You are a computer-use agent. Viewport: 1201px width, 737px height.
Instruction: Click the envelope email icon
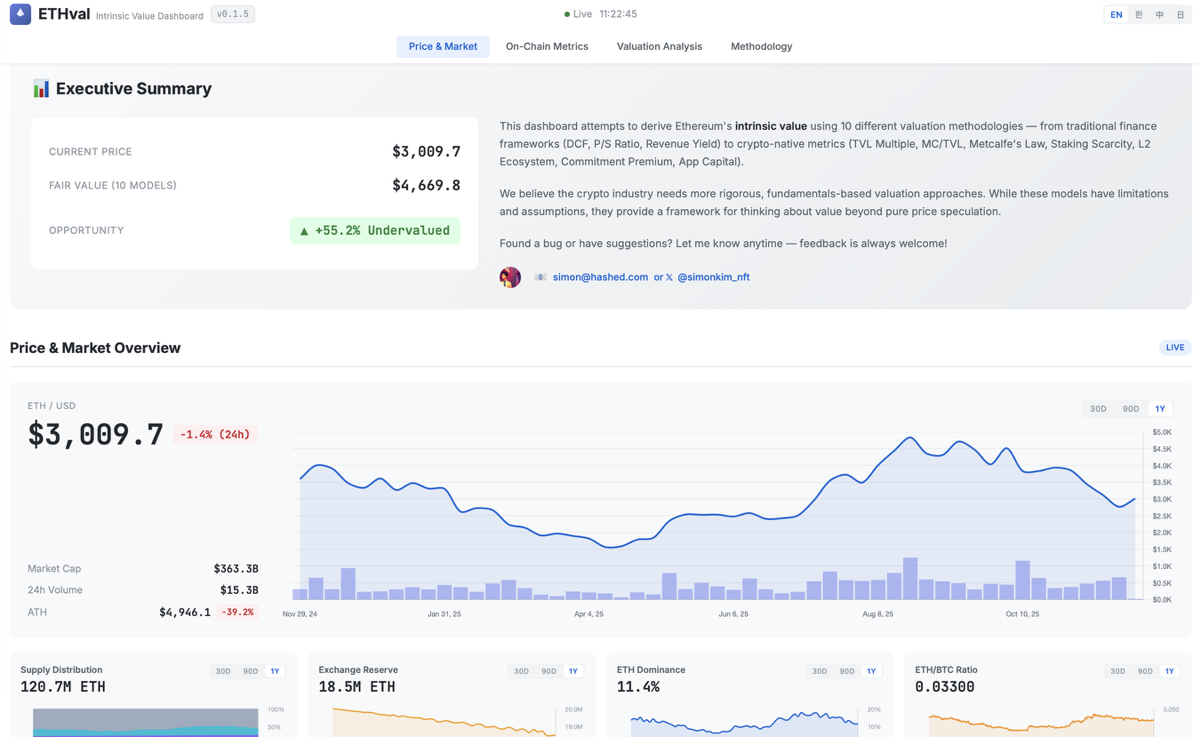pos(540,277)
